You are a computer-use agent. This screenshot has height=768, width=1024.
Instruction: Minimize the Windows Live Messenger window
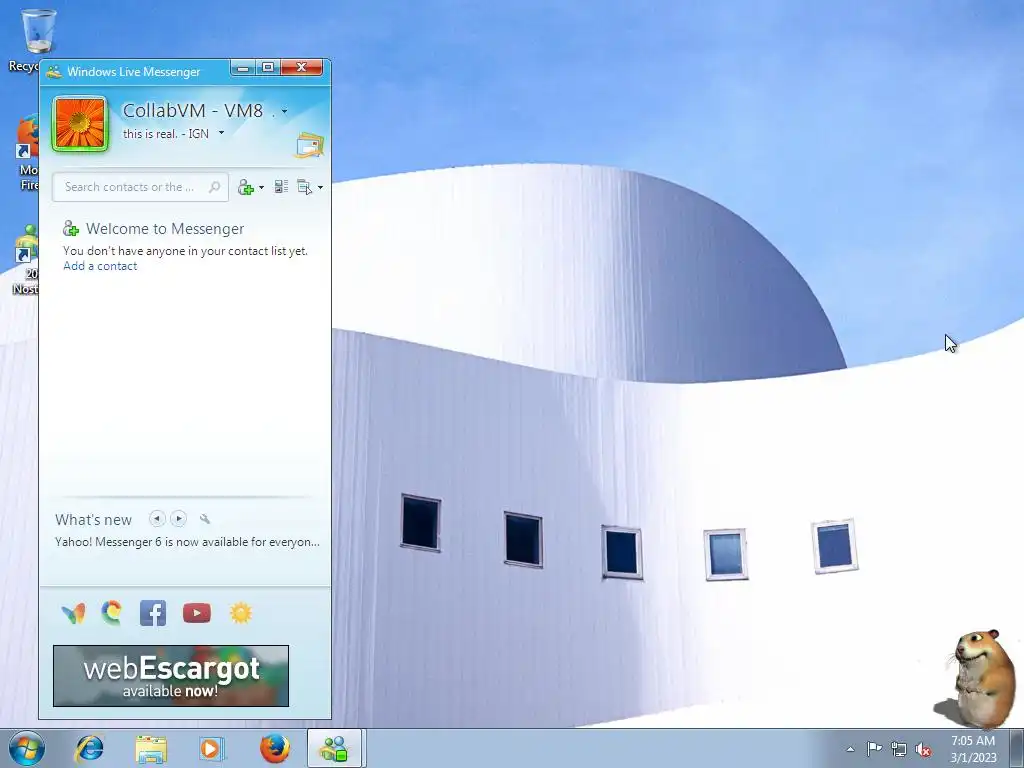tap(242, 68)
